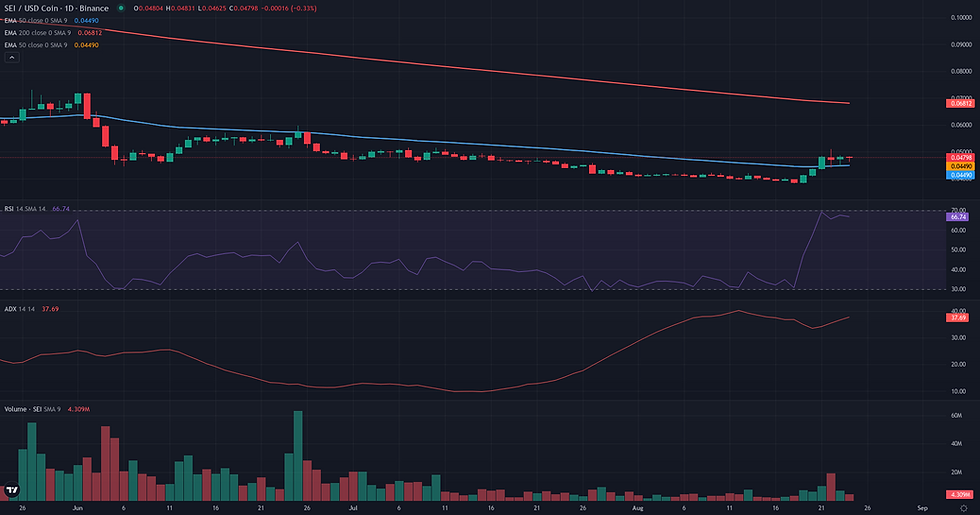Click the 30.00 ADX scale label
980x515 pixels.
[958, 338]
